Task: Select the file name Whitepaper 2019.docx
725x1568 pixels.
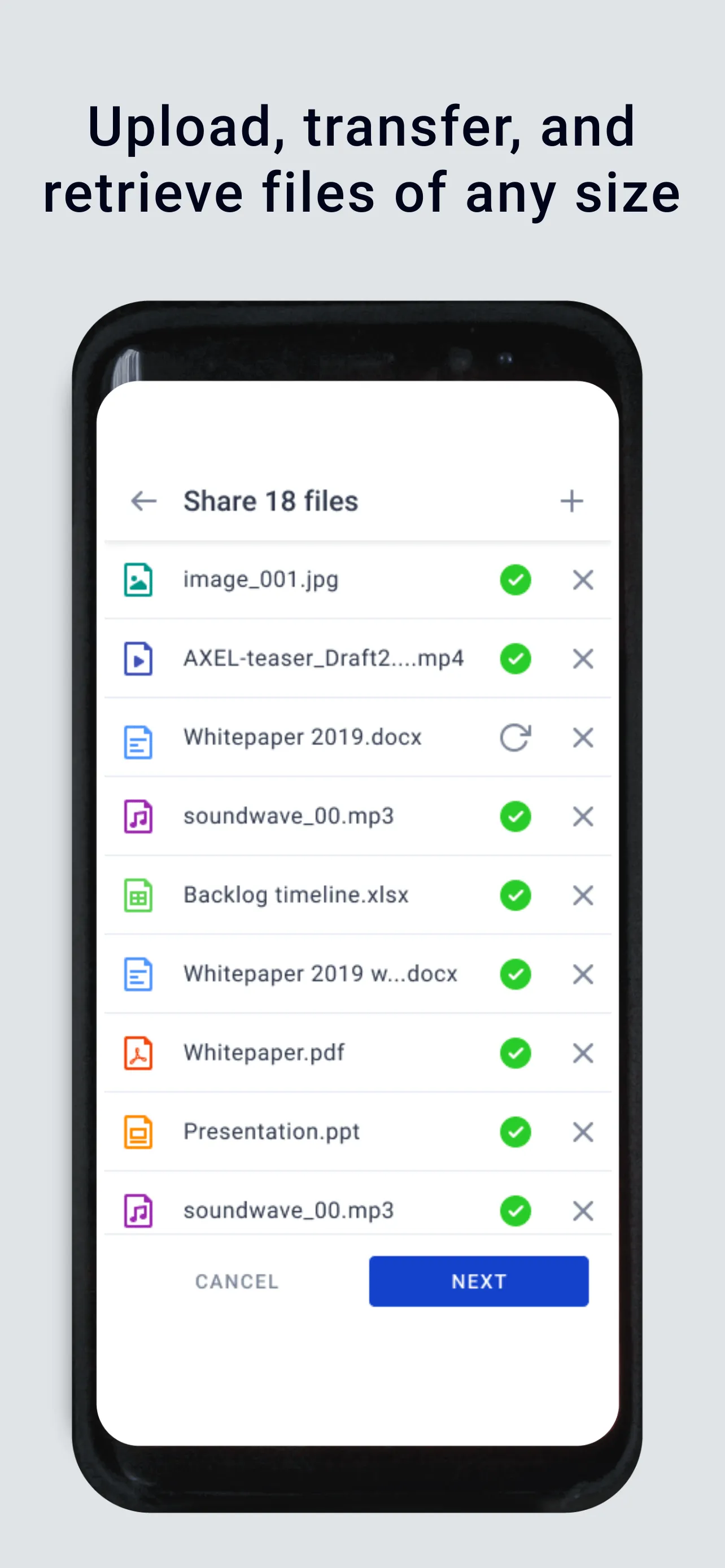Action: click(x=303, y=737)
